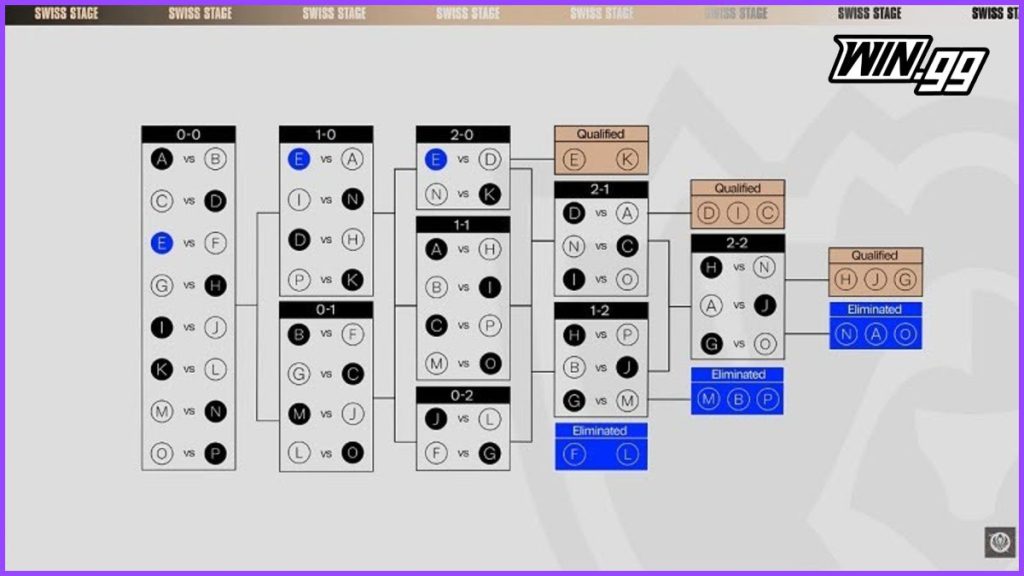Click team M in the 0-0 column
1024x576 pixels.
(161, 411)
